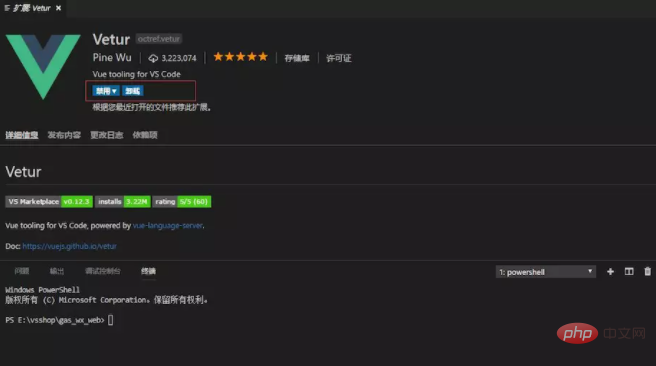Open the 禁用 disable dropdown button

tap(106, 91)
